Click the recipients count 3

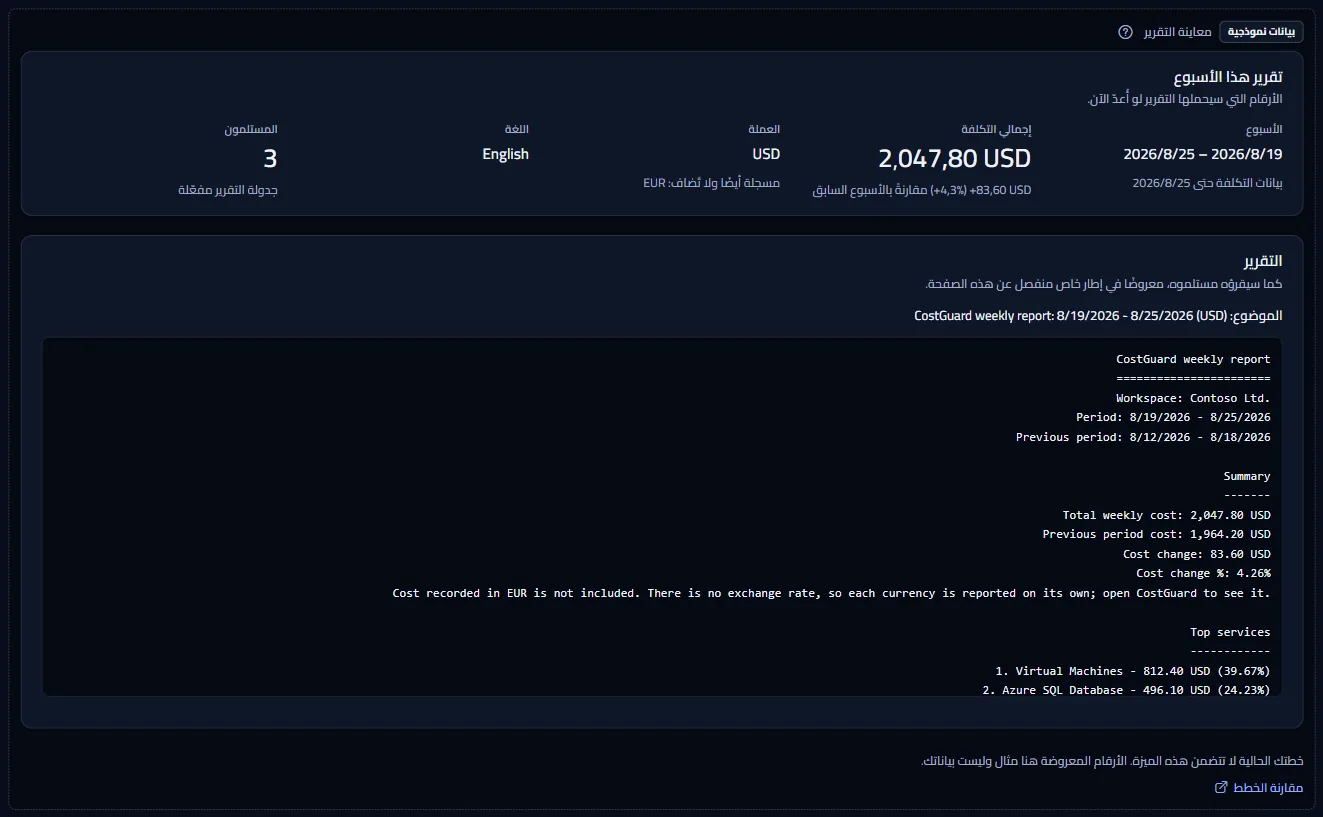270,158
